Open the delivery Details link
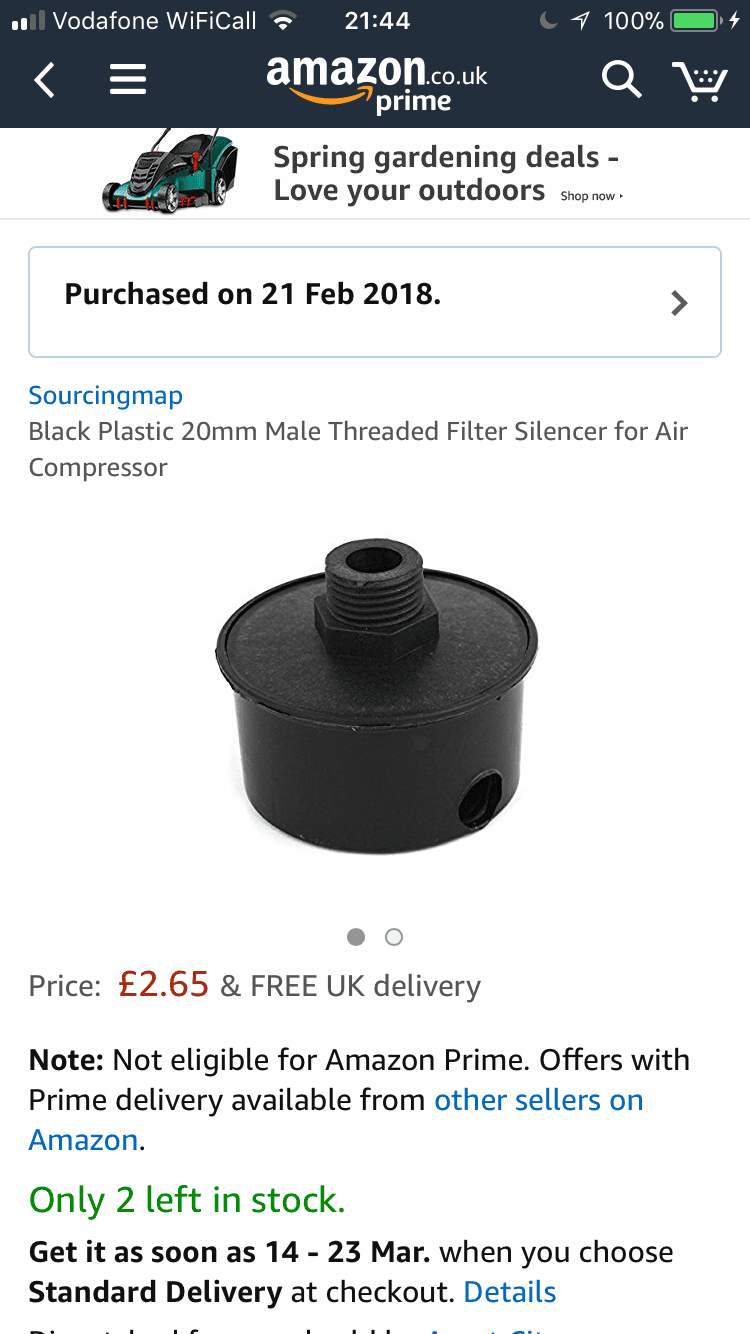The image size is (750, 1334). tap(510, 1292)
